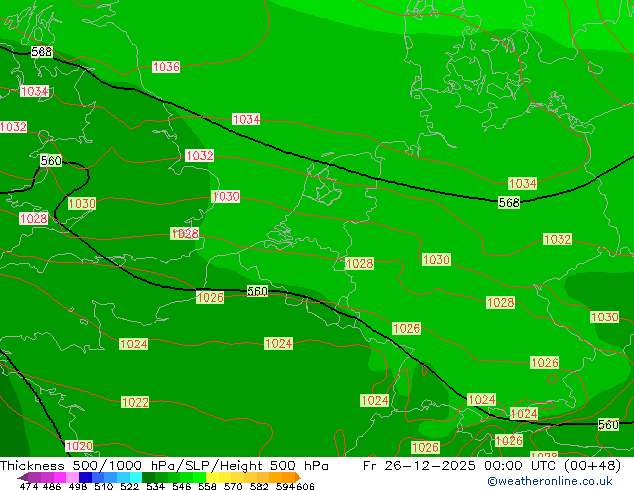Click the map title 'Thickness 500/1000 hPa/SLP/Height 500 hPa'
The image size is (634, 490).
point(164,466)
